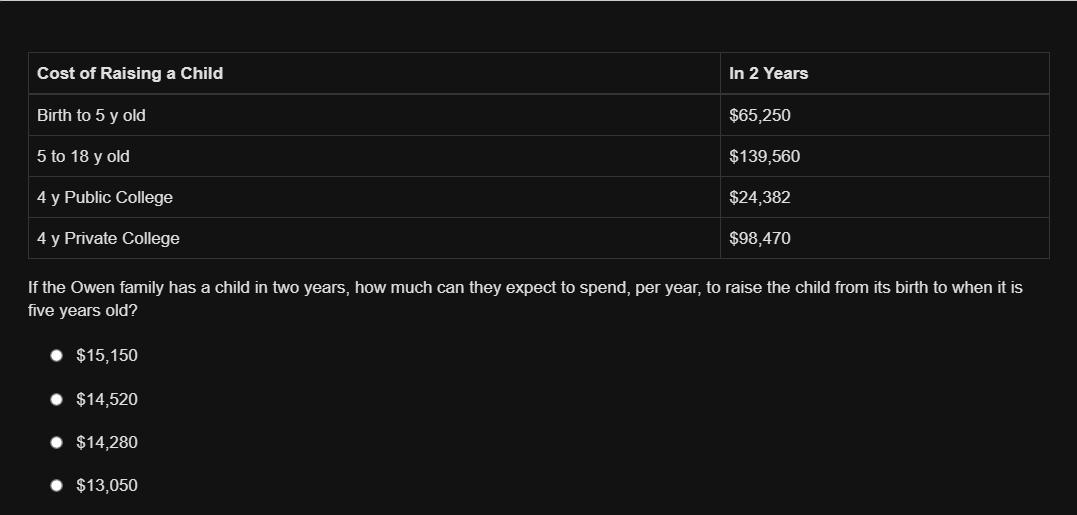Click the $14,280 answer label
The width and height of the screenshot is (1077, 515).
(107, 443)
